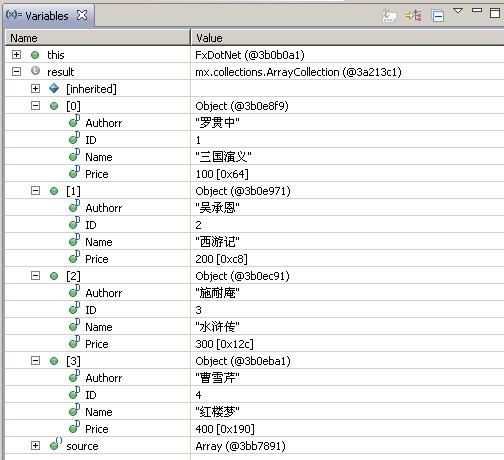Click the Name property icon under [1]
Viewport: 504px width, 460px height.
(x=75, y=240)
